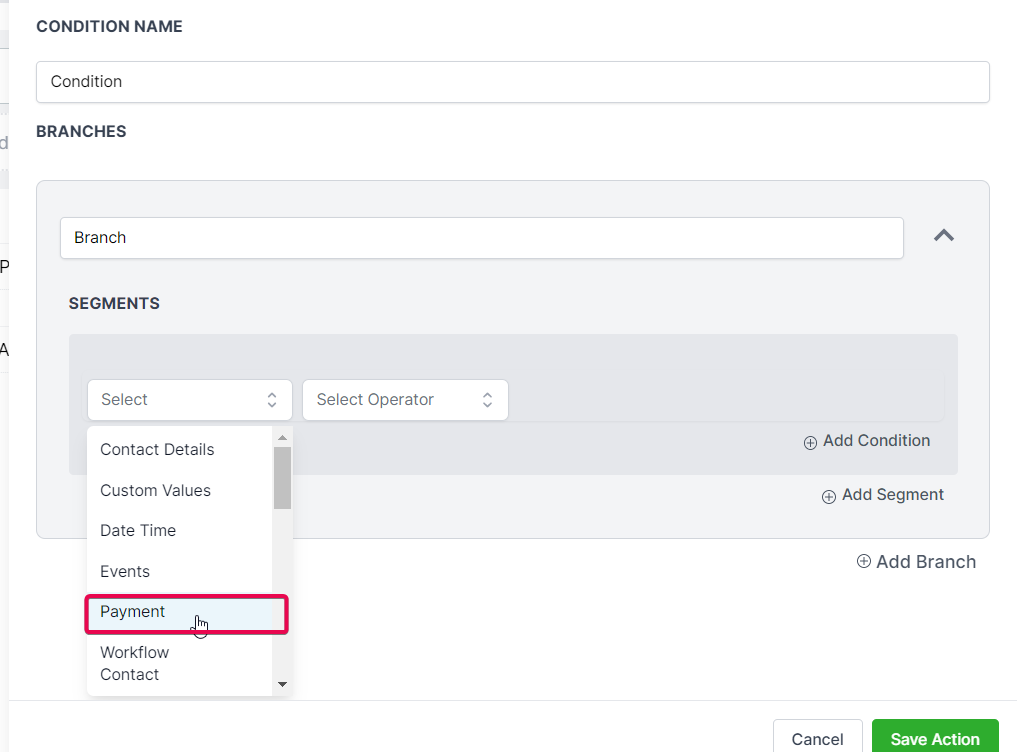Select the Date Time option
The image size is (1017, 752).
click(x=138, y=531)
